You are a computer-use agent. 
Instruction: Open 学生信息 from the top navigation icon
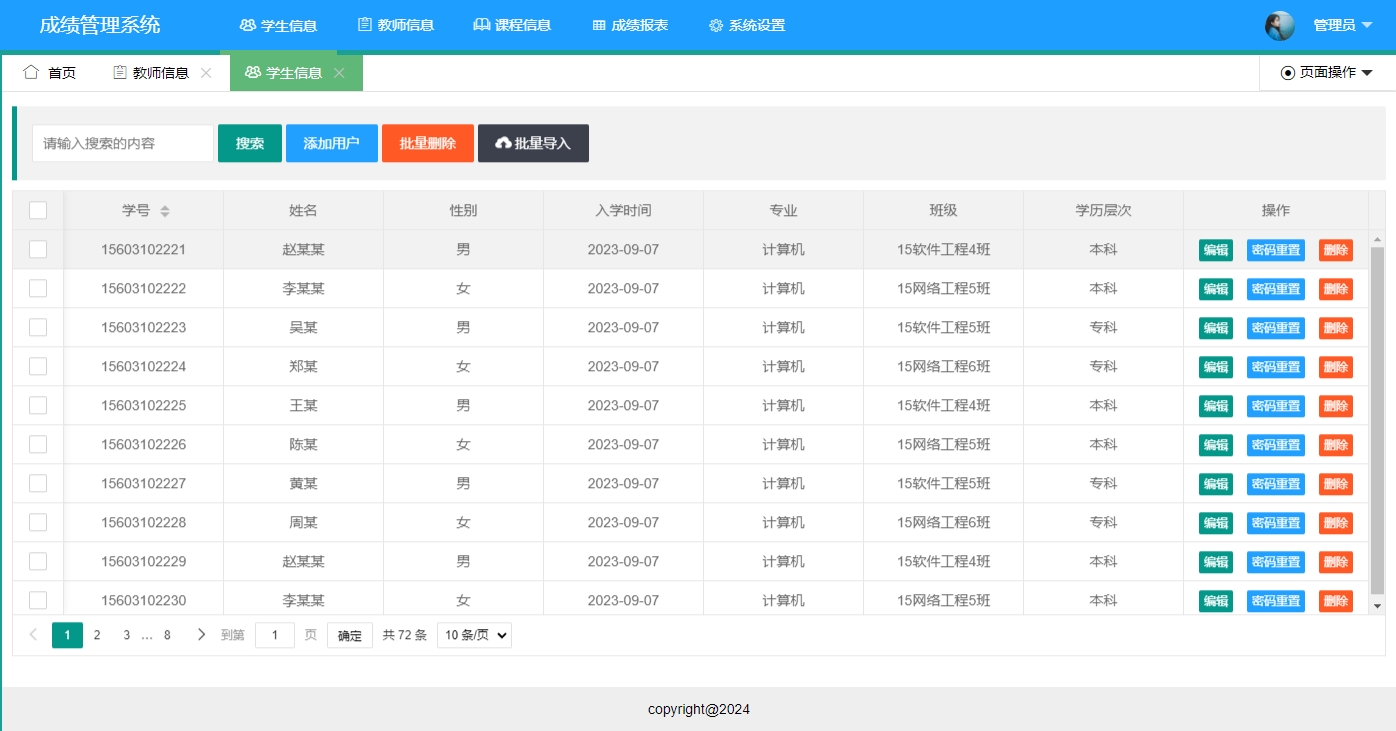point(246,25)
